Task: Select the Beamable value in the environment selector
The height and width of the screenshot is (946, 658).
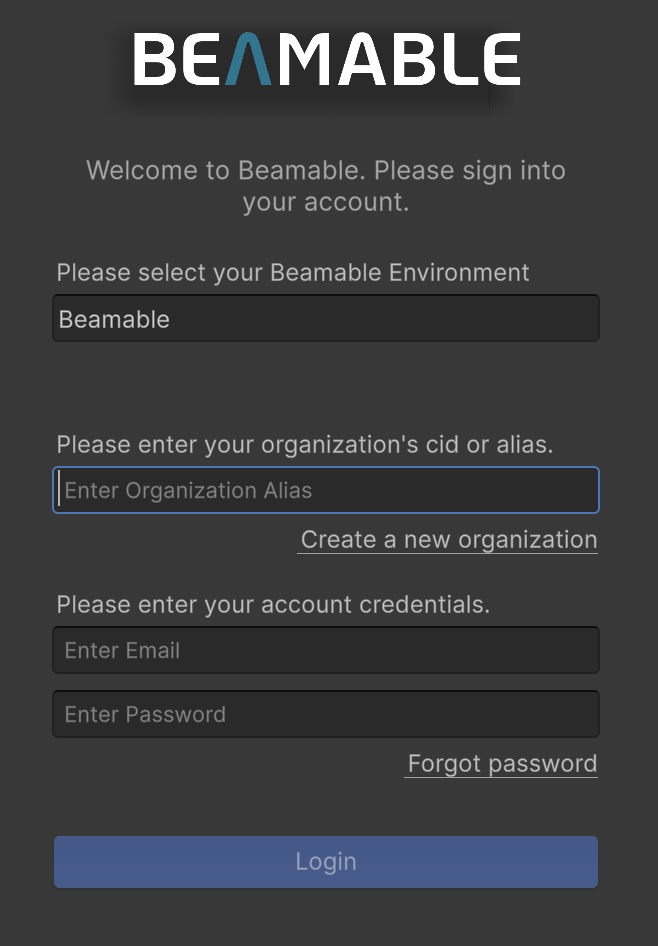Action: pos(114,320)
